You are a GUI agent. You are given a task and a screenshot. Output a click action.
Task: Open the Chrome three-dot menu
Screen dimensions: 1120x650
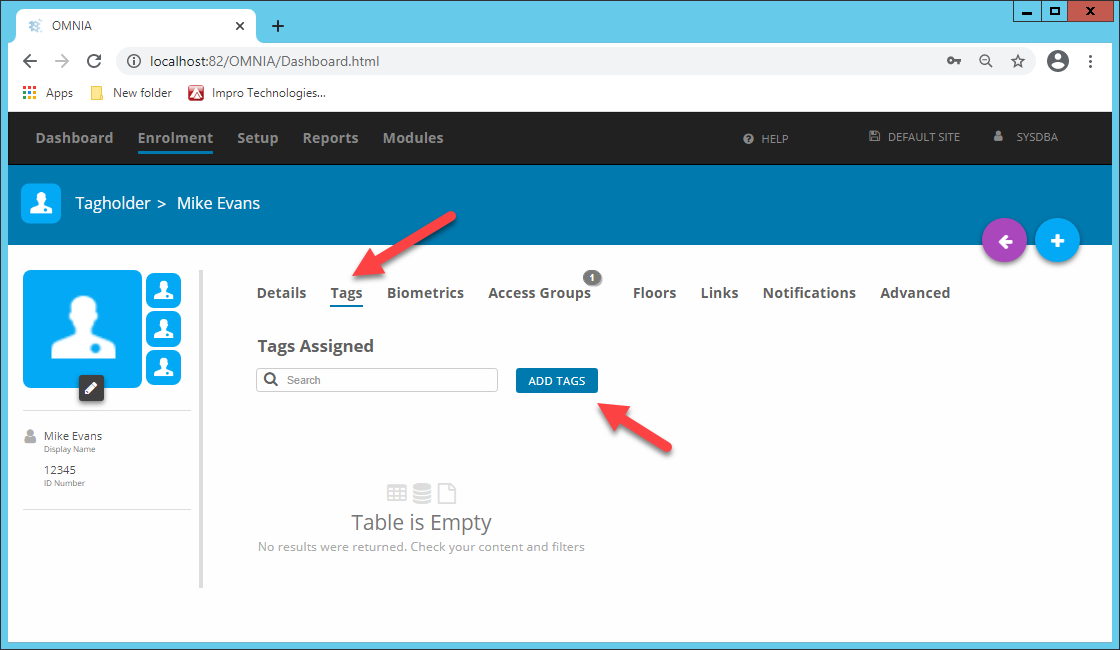1090,61
